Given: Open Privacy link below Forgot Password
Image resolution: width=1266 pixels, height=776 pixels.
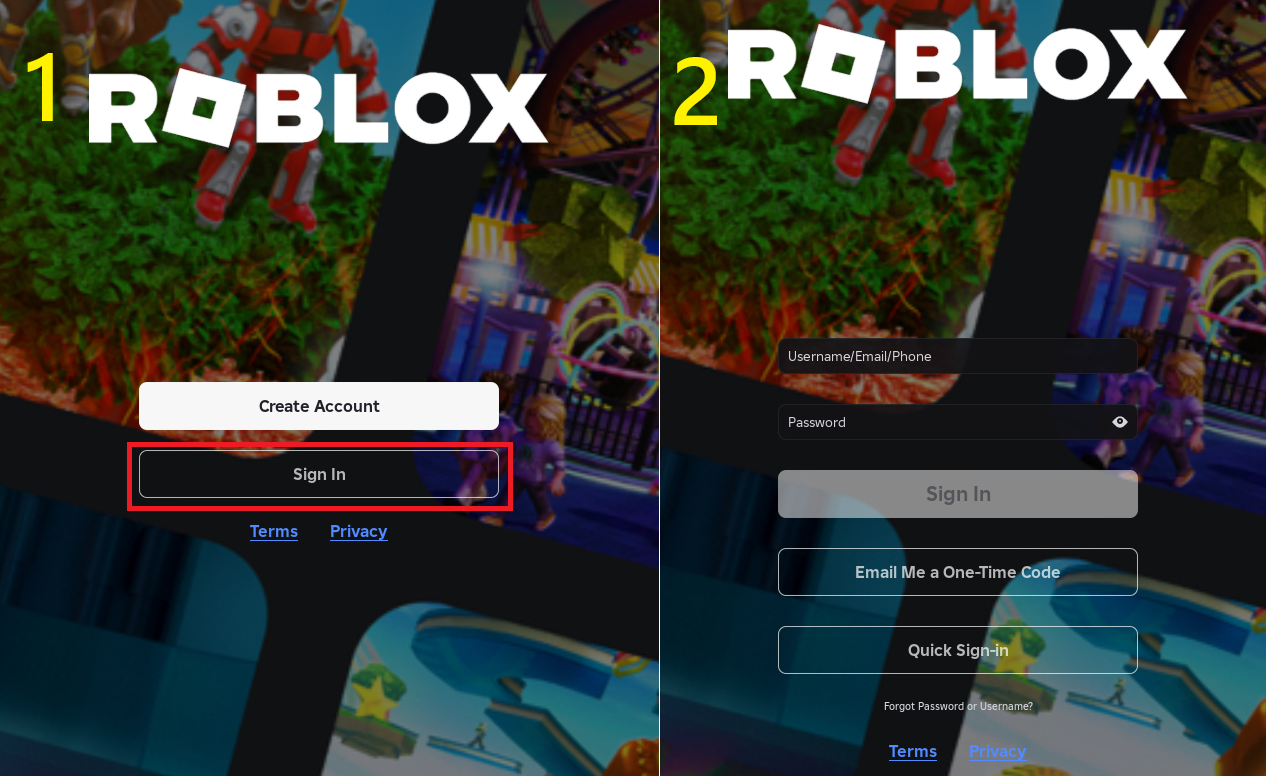Looking at the screenshot, I should (997, 751).
